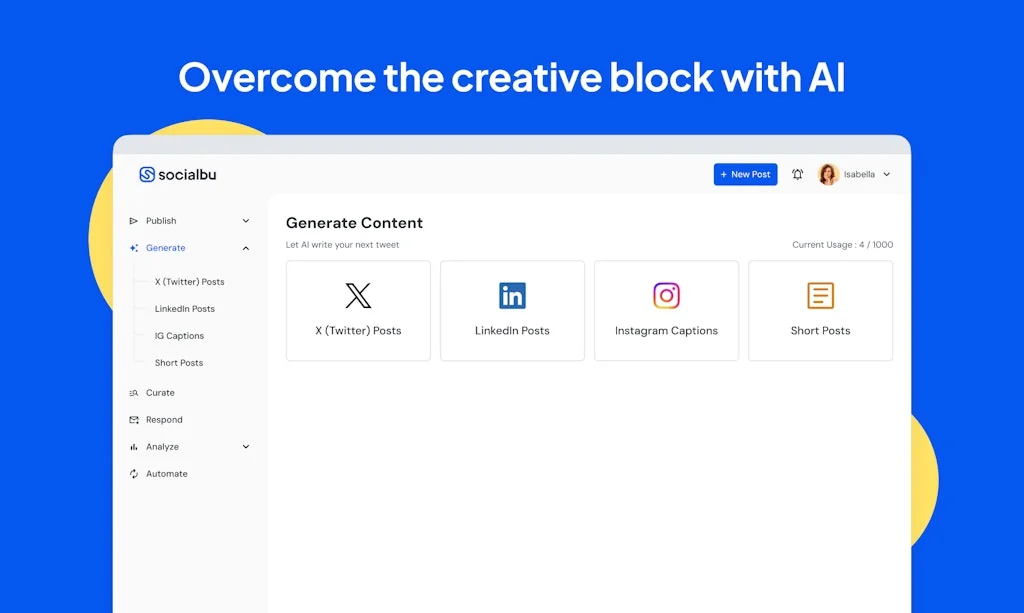Select the Curate sidebar icon
The height and width of the screenshot is (613, 1024).
[134, 393]
